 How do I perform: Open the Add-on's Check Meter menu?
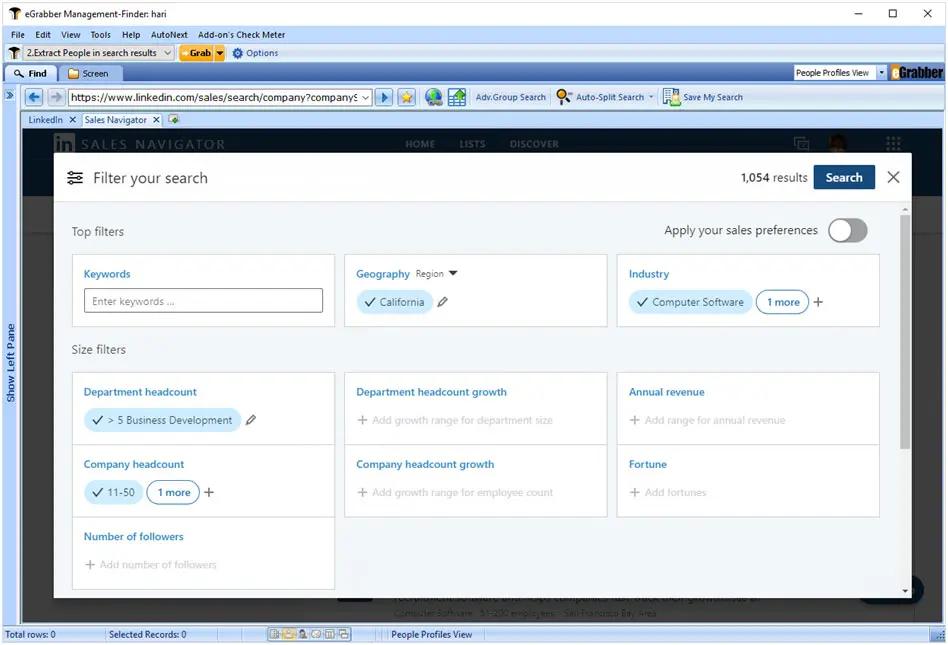(241, 34)
